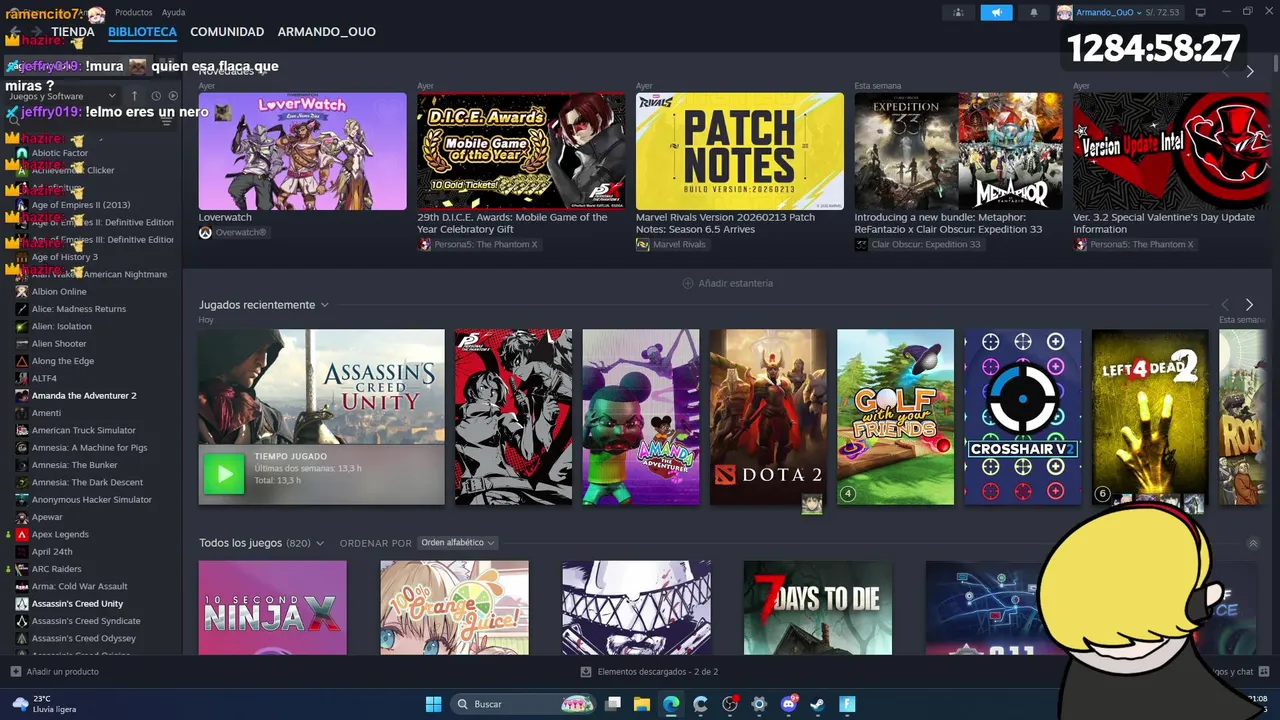
Task: Select Alice: Madness Returns in library list
Action: [x=79, y=309]
